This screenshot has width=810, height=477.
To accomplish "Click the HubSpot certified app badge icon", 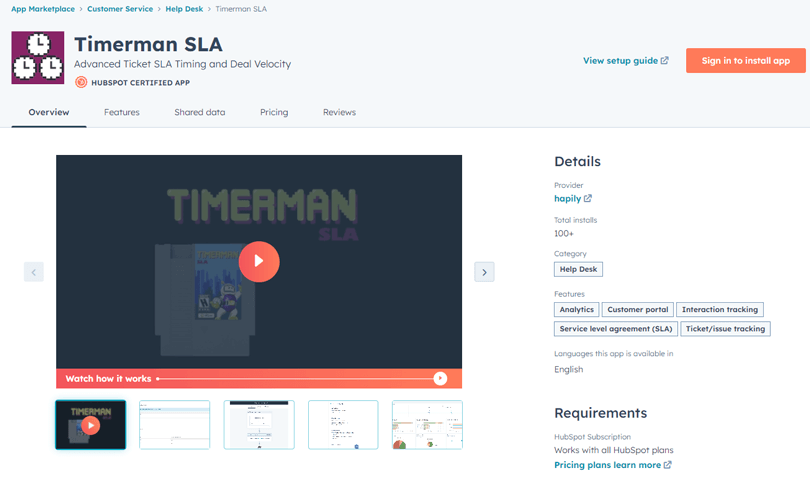I will click(81, 82).
